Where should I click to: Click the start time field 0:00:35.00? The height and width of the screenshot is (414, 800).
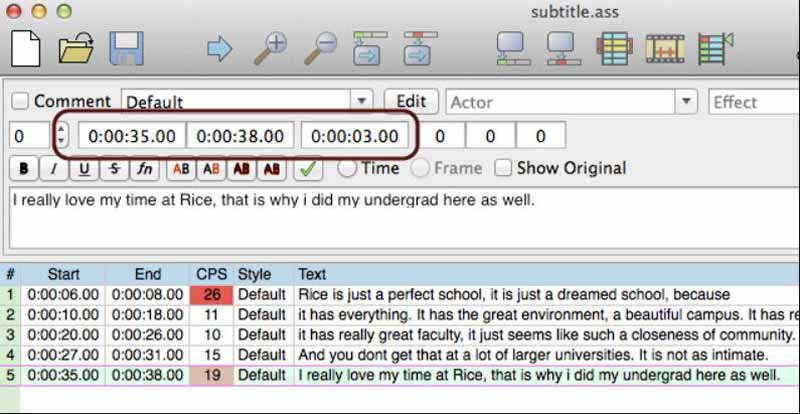(x=132, y=136)
